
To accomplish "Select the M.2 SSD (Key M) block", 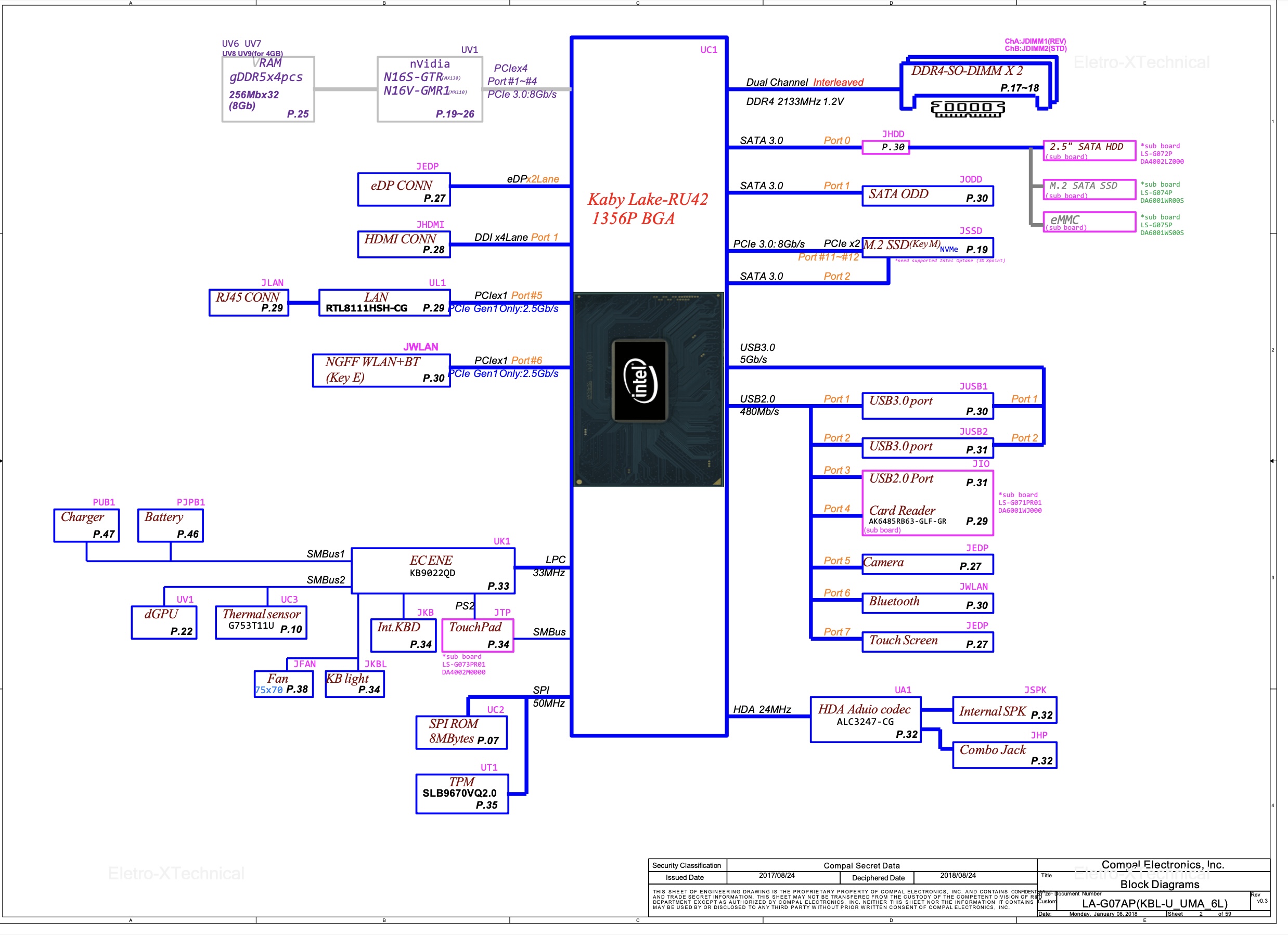I will (928, 248).
